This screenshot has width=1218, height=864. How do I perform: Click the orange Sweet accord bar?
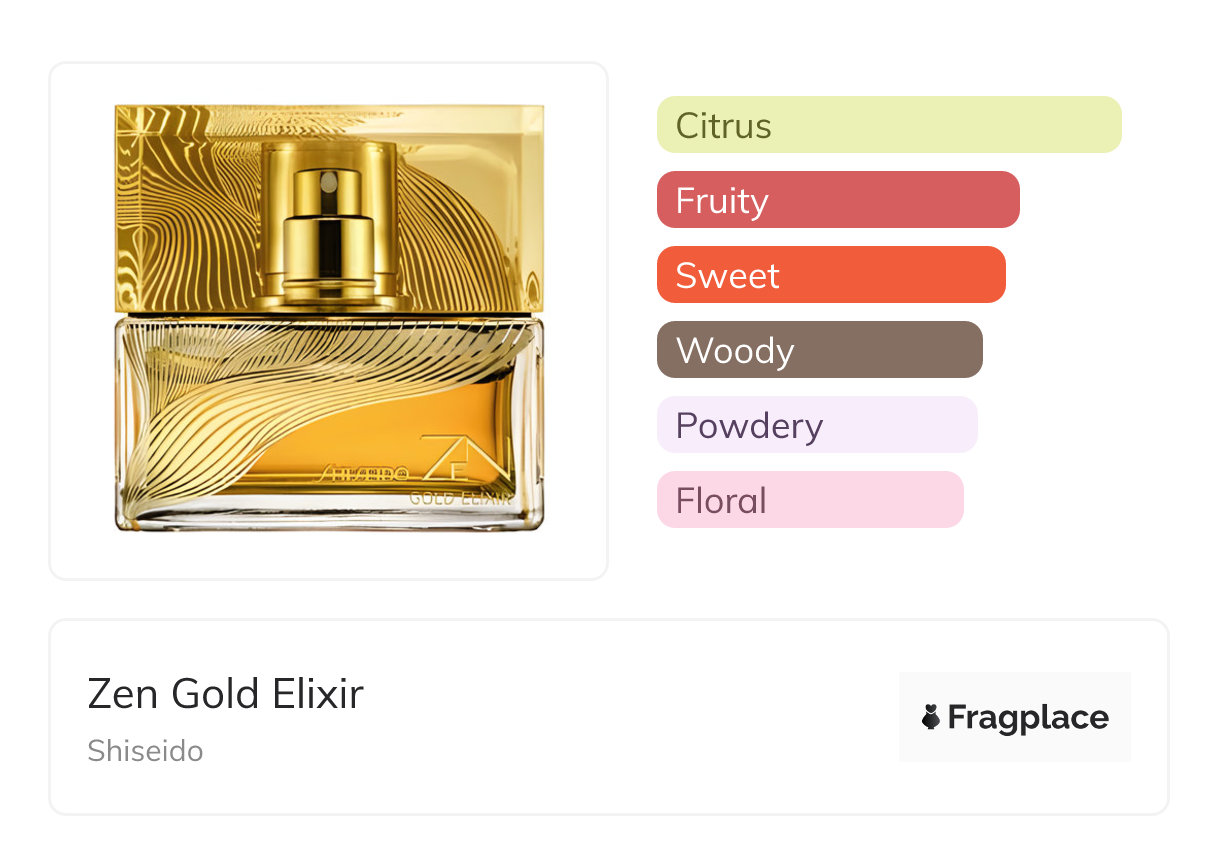(x=830, y=275)
